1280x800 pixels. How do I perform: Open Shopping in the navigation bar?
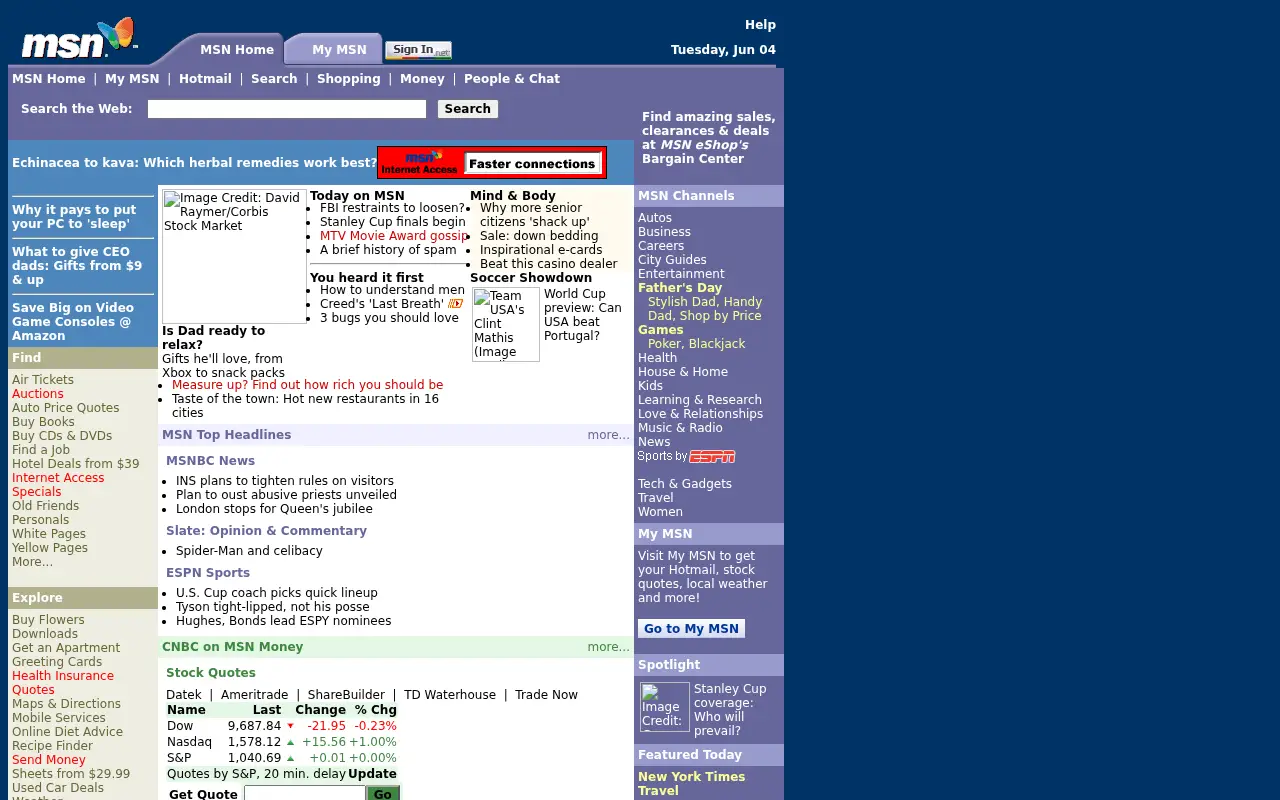(349, 79)
